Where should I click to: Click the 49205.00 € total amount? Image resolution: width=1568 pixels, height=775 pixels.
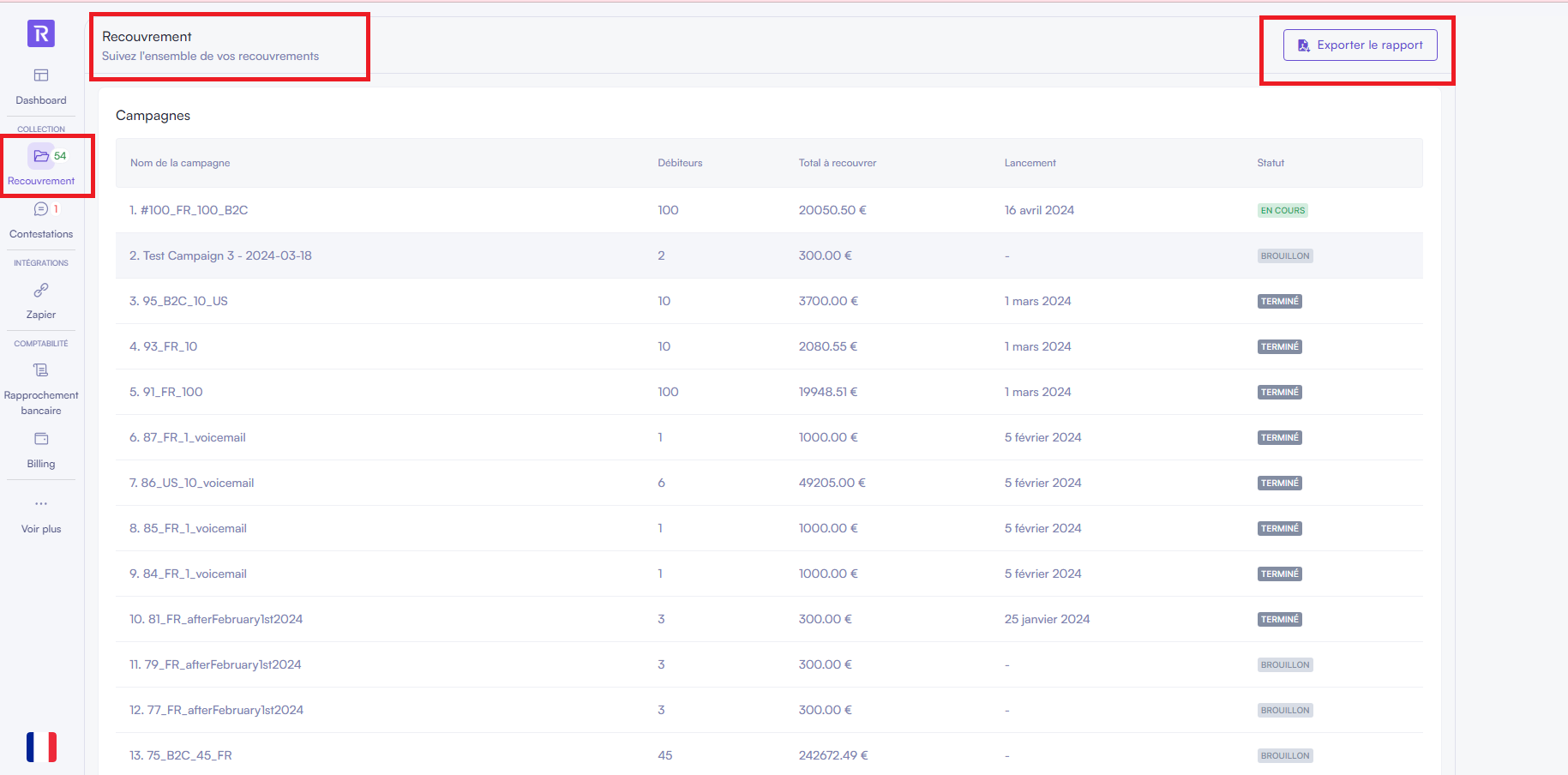[832, 483]
